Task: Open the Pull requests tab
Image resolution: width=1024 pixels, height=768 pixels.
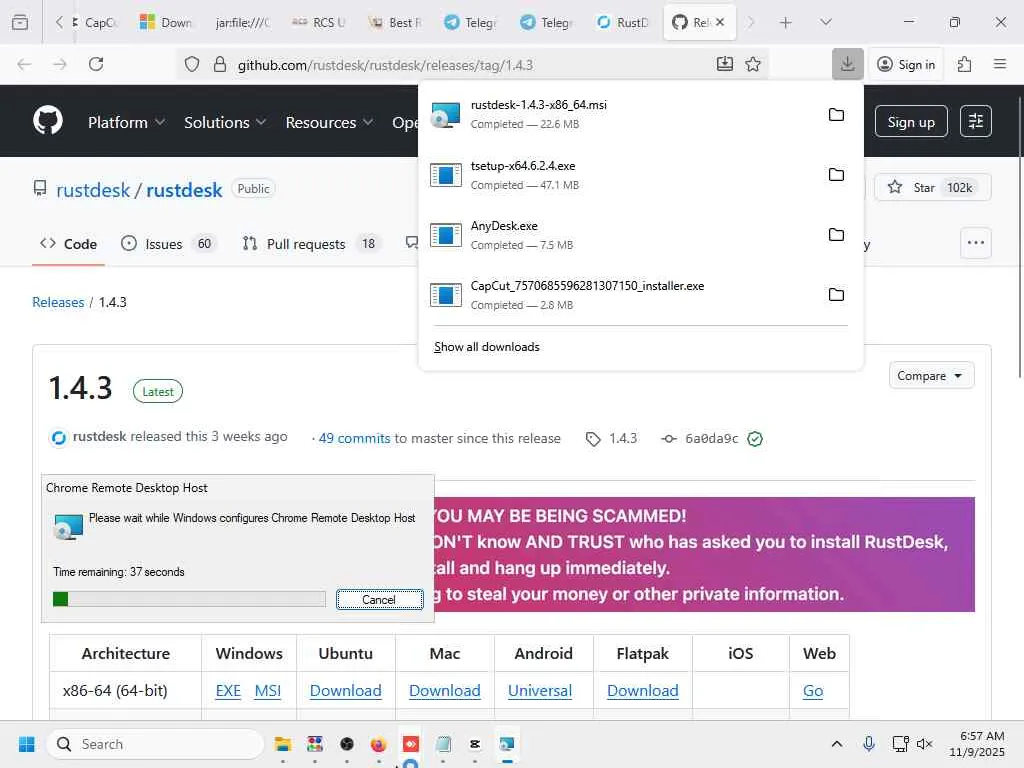Action: tap(309, 244)
